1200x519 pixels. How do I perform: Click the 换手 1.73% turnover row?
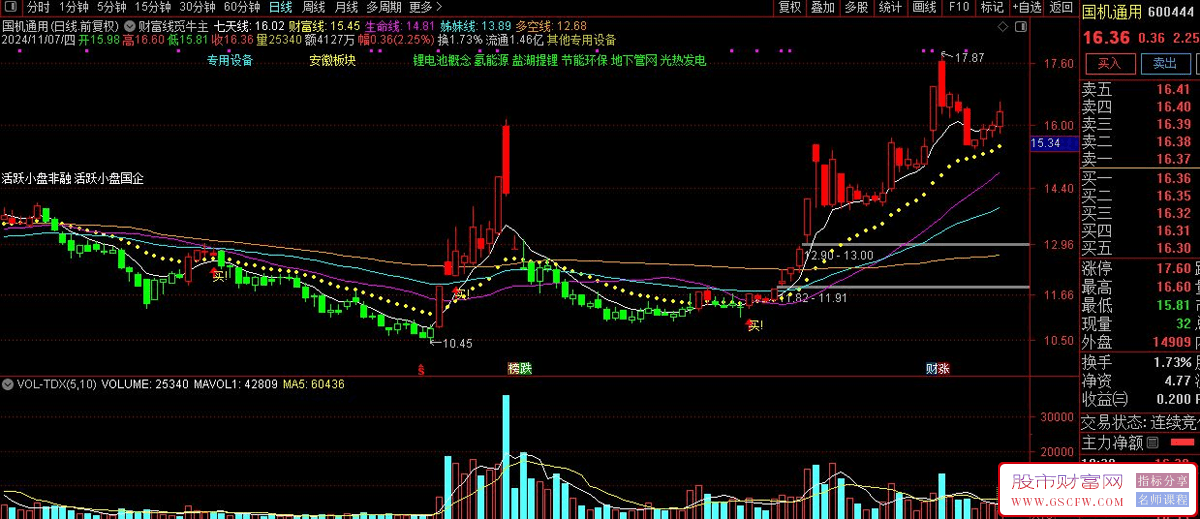(1140, 361)
